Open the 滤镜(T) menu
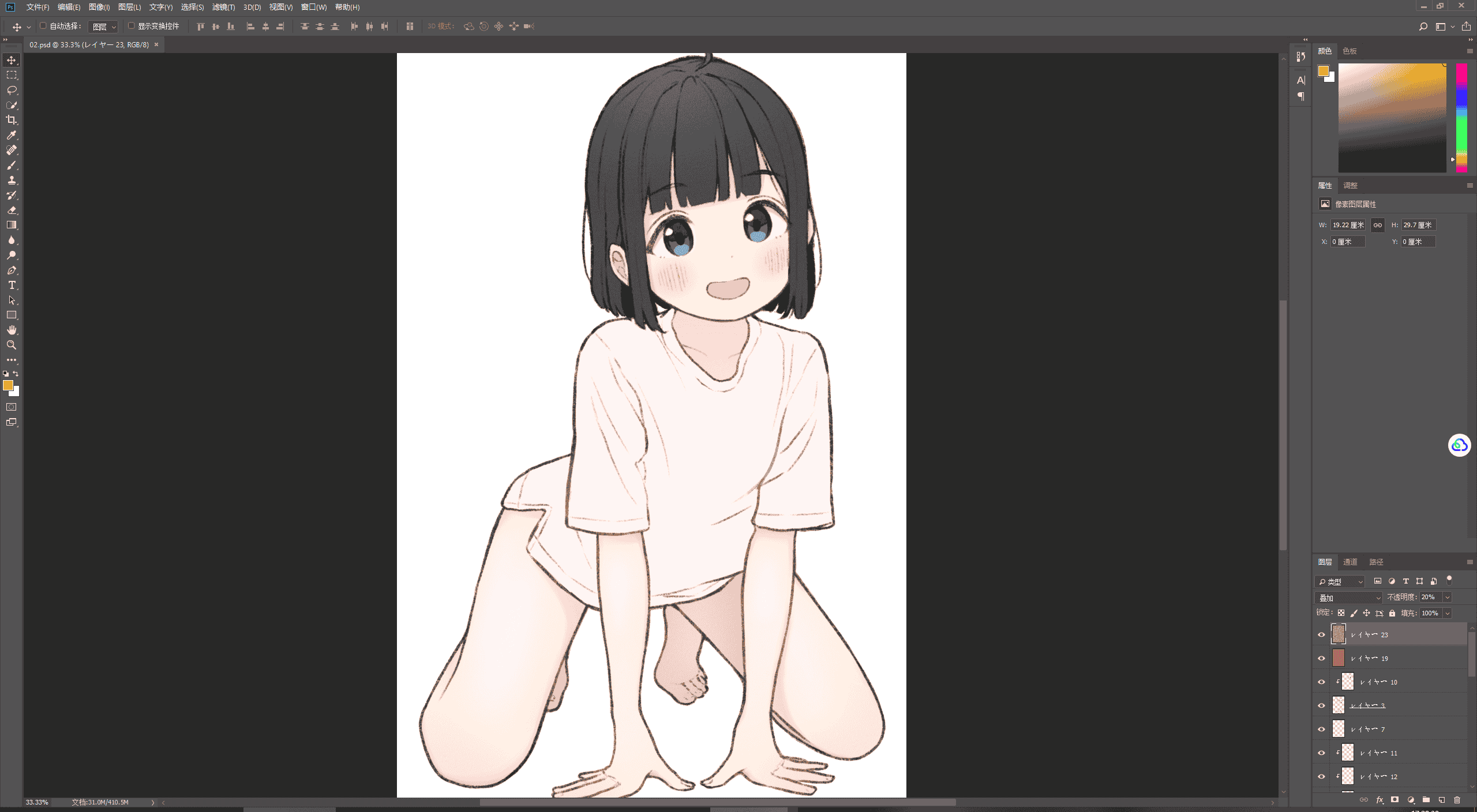Image resolution: width=1477 pixels, height=812 pixels. click(223, 7)
